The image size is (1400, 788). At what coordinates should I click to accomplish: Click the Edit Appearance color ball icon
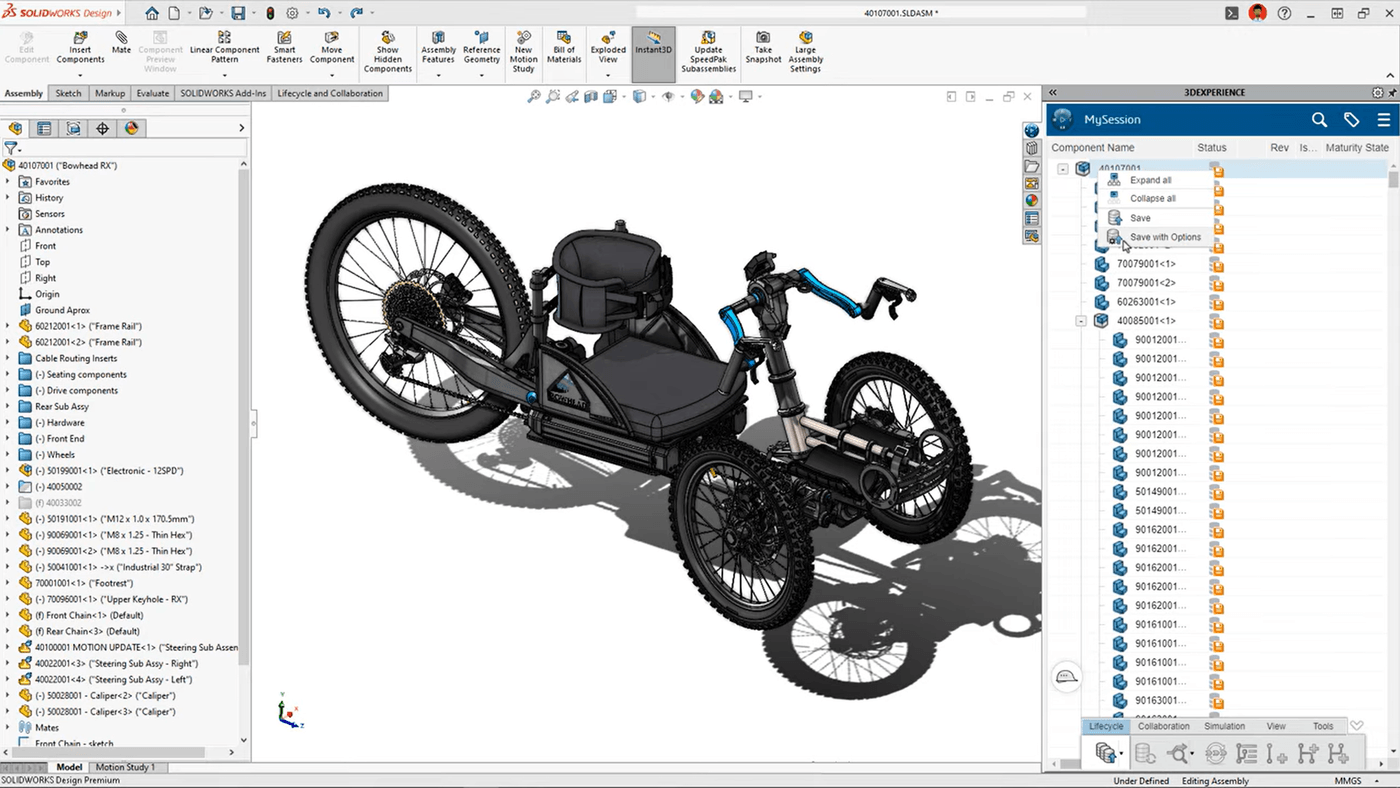[x=697, y=96]
